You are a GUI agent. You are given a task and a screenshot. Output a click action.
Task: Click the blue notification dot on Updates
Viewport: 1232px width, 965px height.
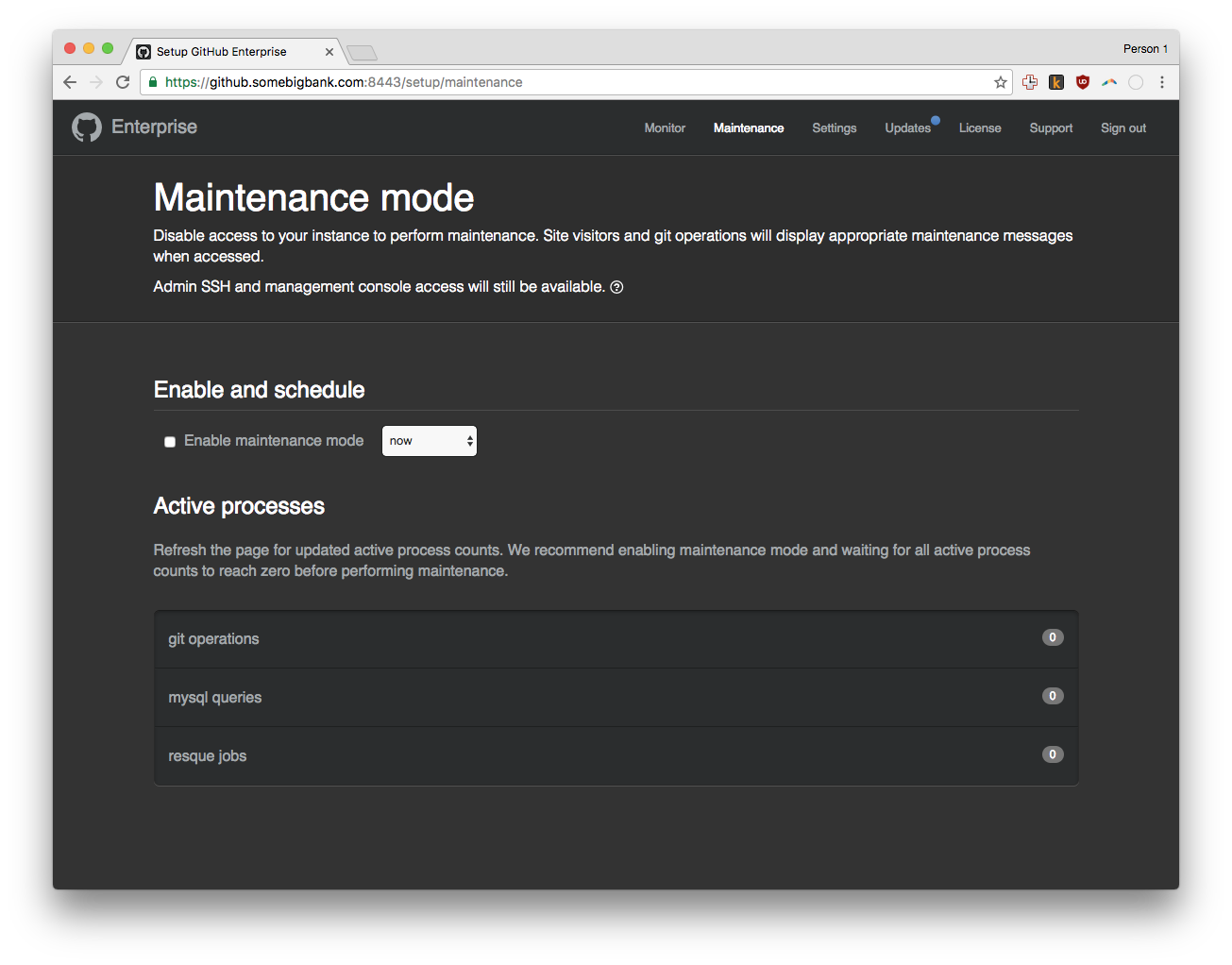pyautogui.click(x=936, y=120)
